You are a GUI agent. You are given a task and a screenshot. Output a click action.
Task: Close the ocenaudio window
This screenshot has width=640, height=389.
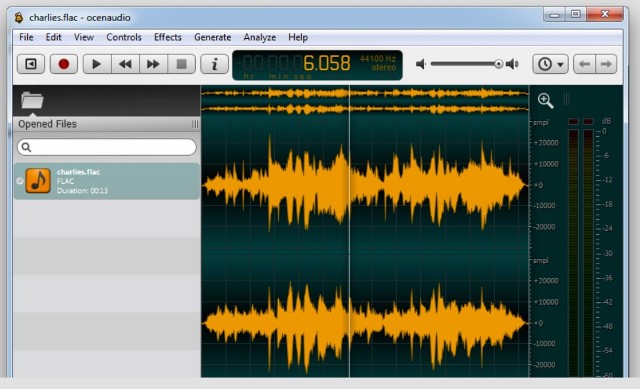click(x=605, y=15)
